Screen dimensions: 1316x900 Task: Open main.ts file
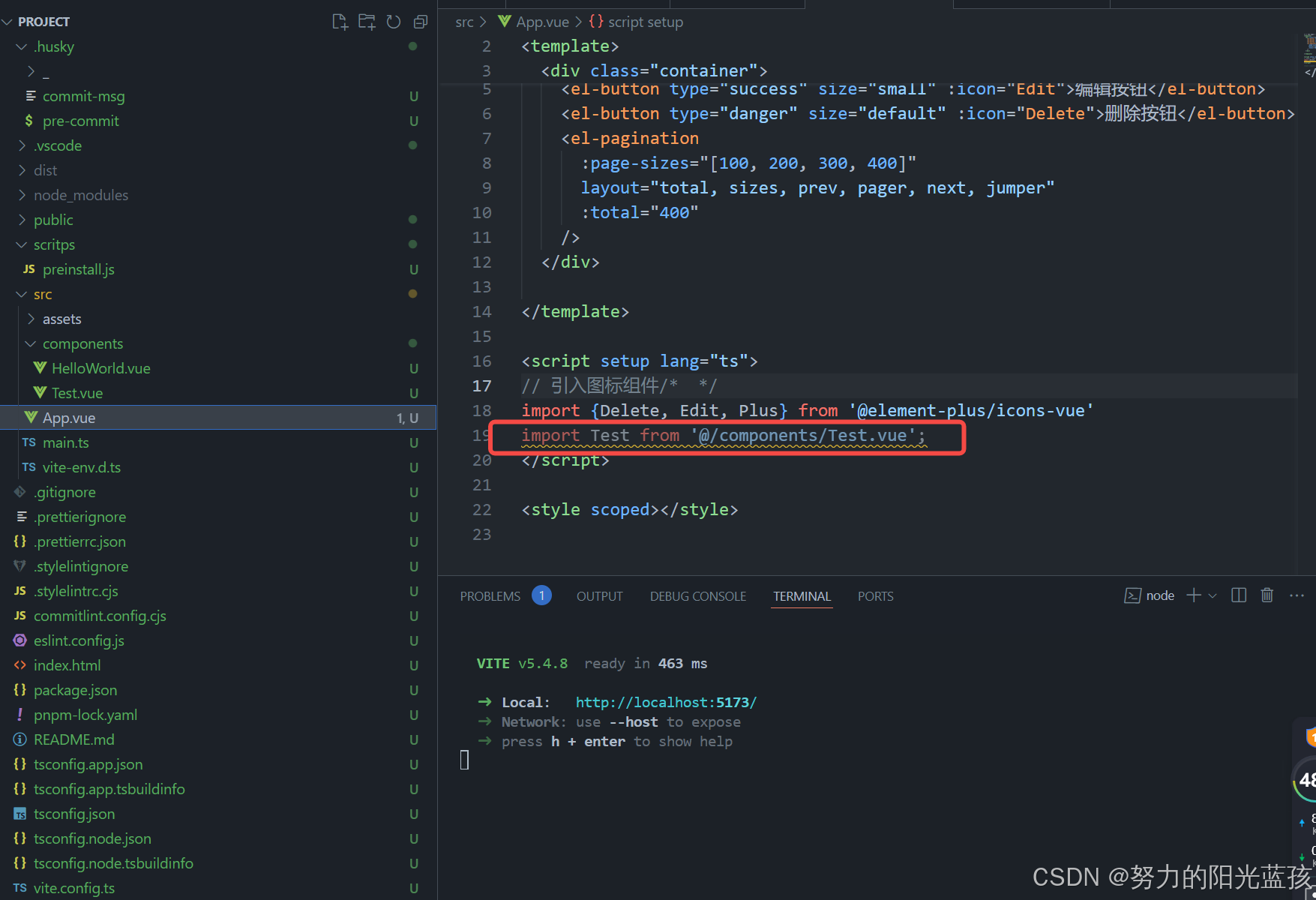coord(65,442)
